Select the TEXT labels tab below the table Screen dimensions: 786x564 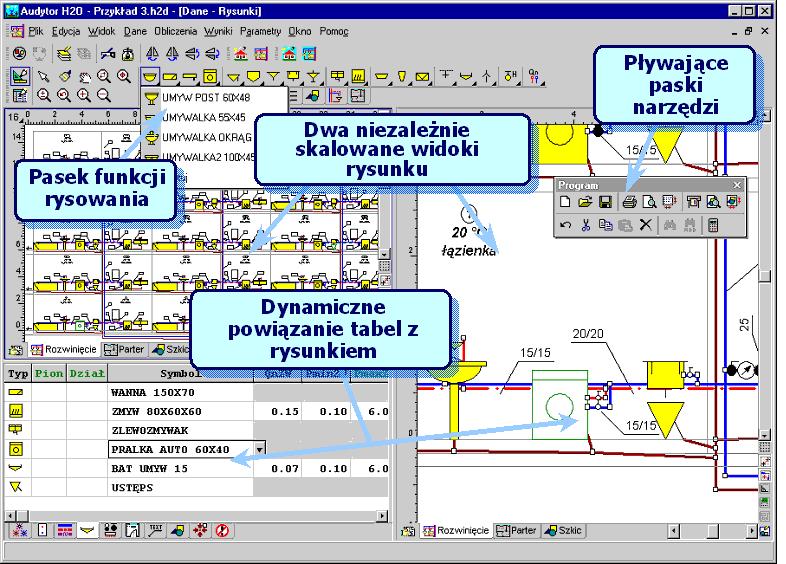[x=155, y=530]
